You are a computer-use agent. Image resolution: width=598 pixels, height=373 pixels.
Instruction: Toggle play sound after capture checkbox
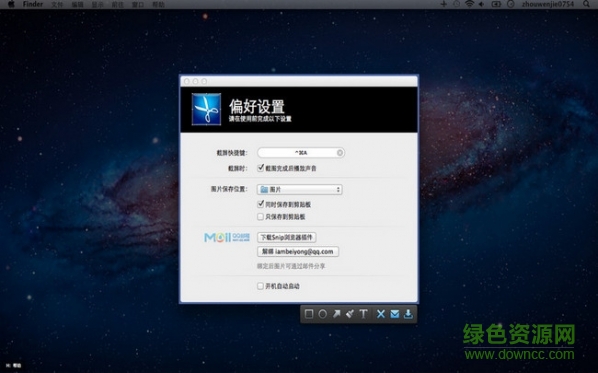(260, 168)
